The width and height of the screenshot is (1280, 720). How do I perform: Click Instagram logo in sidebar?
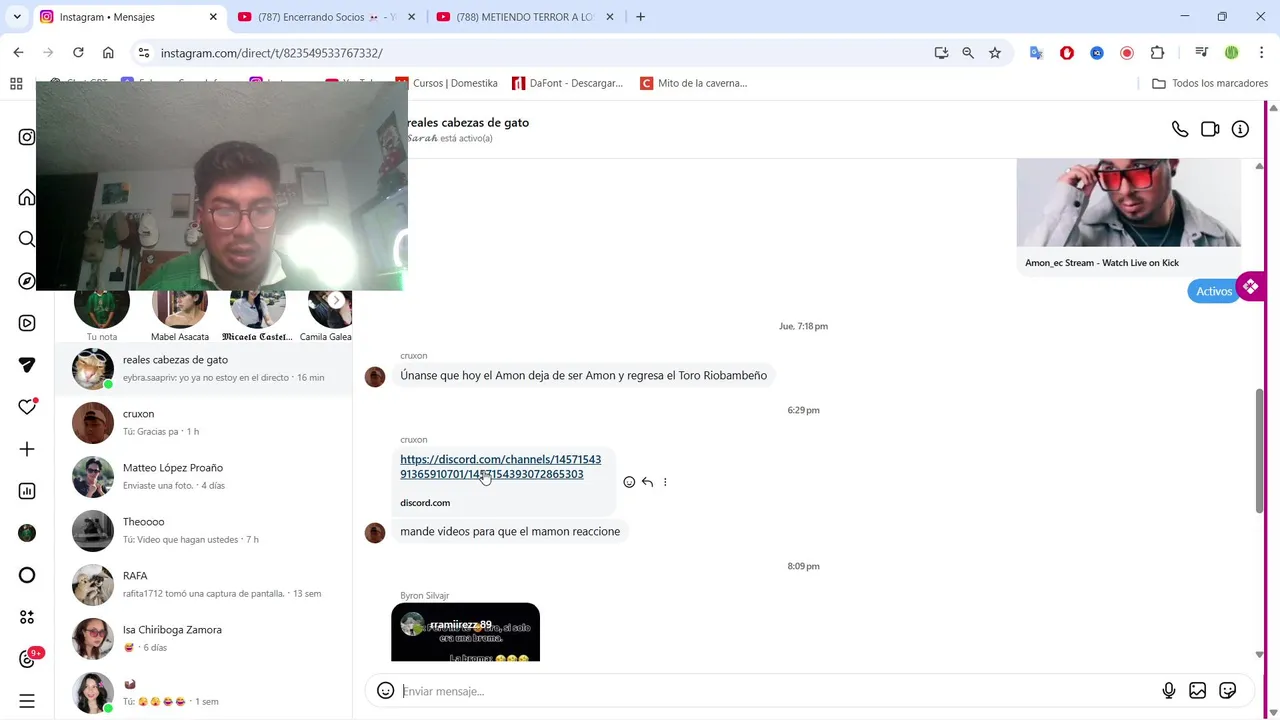(x=27, y=137)
